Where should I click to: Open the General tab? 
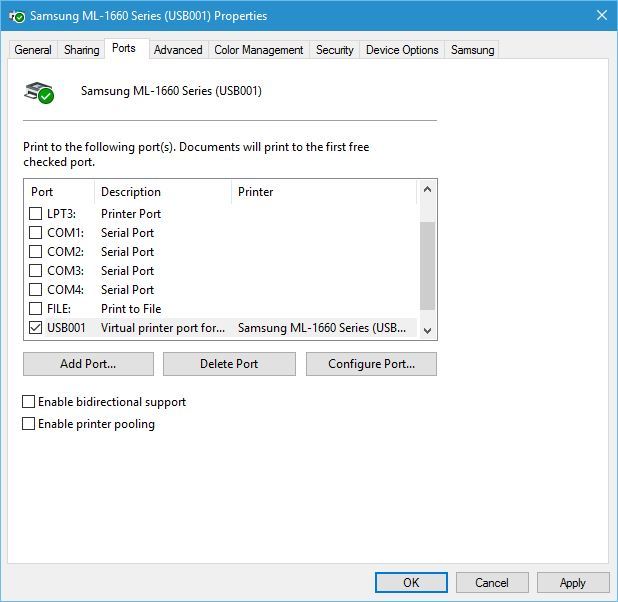point(33,50)
